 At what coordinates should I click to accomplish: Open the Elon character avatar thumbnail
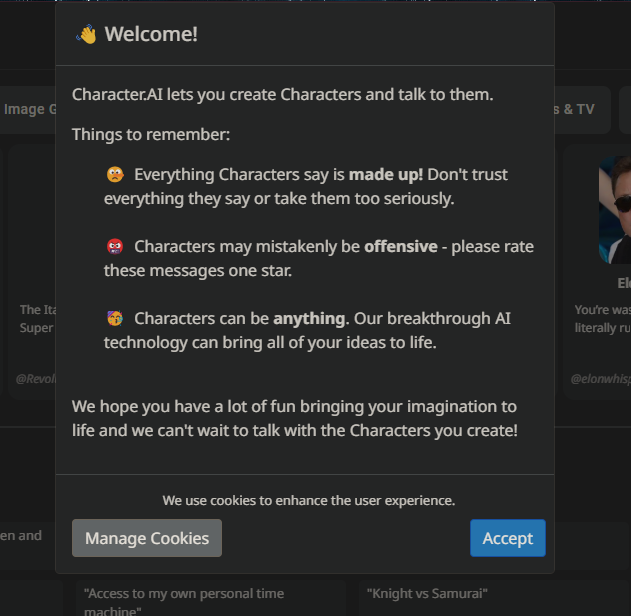(x=614, y=210)
